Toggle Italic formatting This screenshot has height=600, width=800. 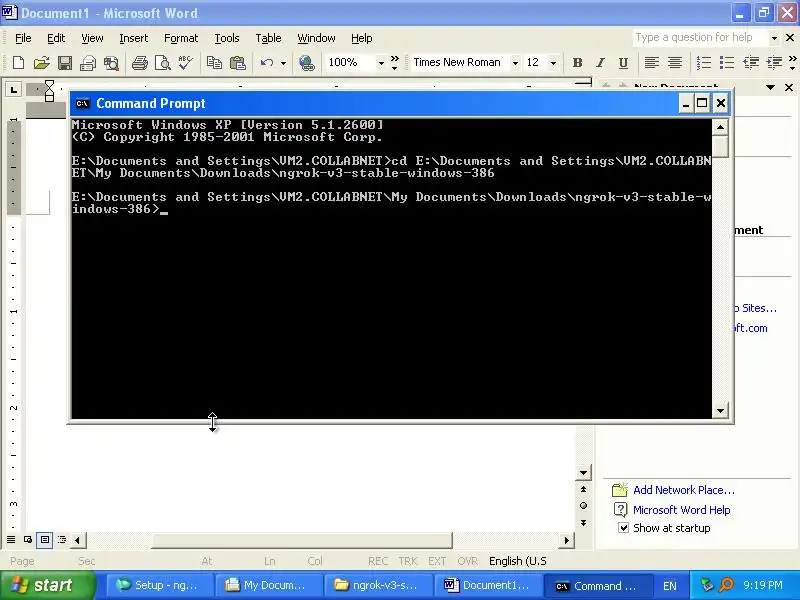point(600,63)
